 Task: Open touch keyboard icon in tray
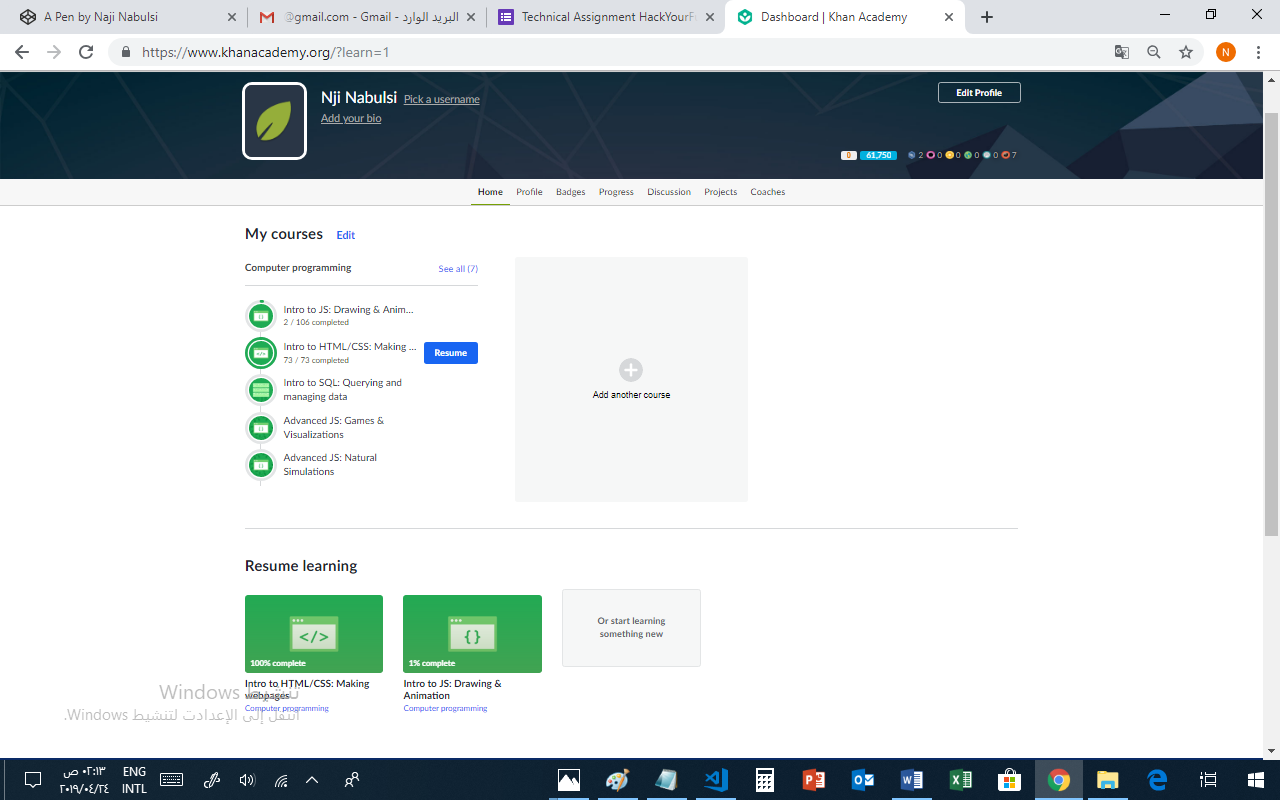point(171,780)
